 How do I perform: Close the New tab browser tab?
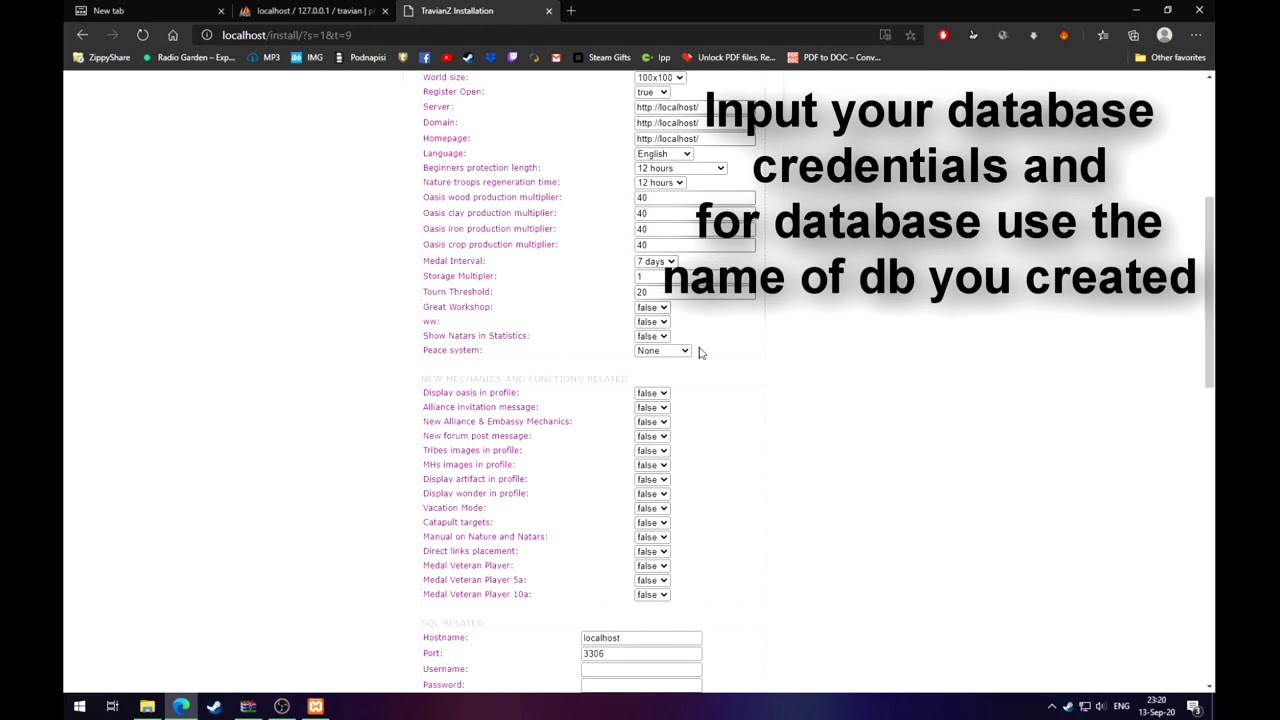[221, 11]
